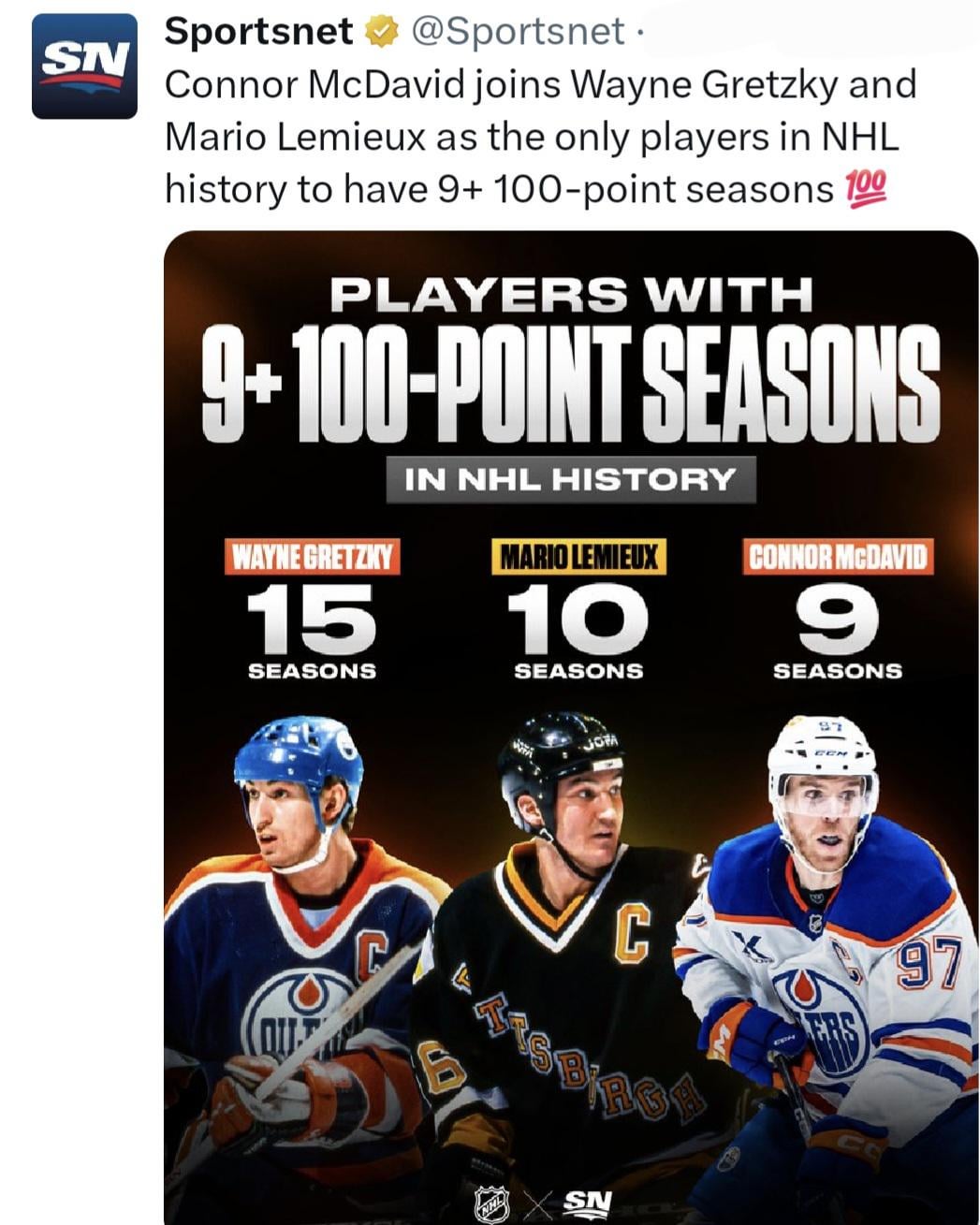Image resolution: width=980 pixels, height=1225 pixels.
Task: Click the Mario Lemieux name label
Action: [x=578, y=558]
